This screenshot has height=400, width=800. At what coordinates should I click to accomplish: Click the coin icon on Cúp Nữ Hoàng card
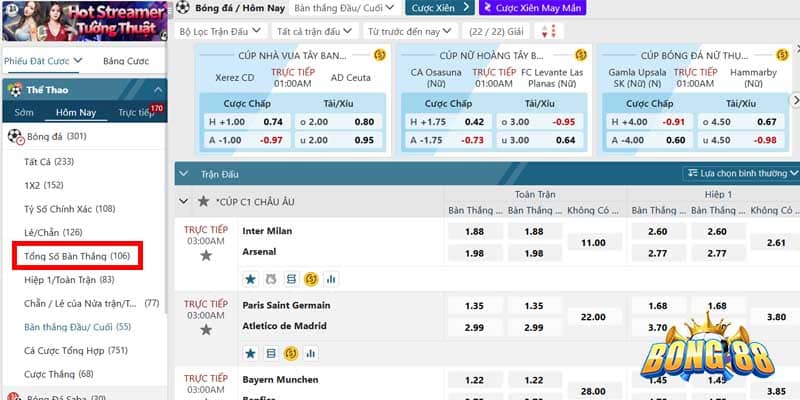point(581,55)
